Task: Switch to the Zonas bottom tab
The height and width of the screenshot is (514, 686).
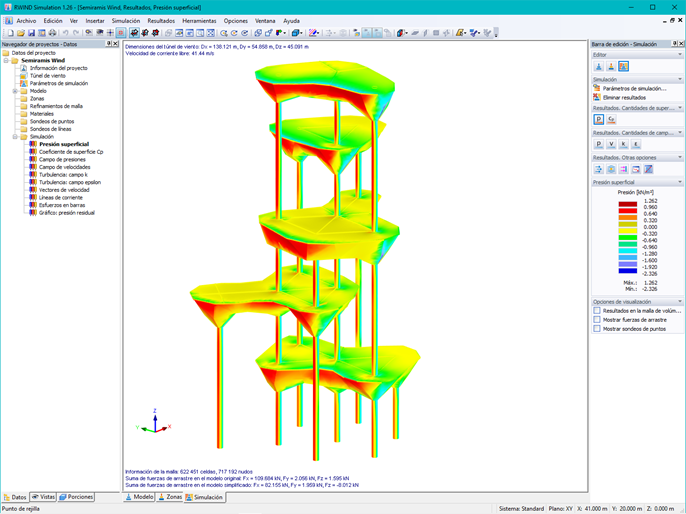Action: click(170, 497)
